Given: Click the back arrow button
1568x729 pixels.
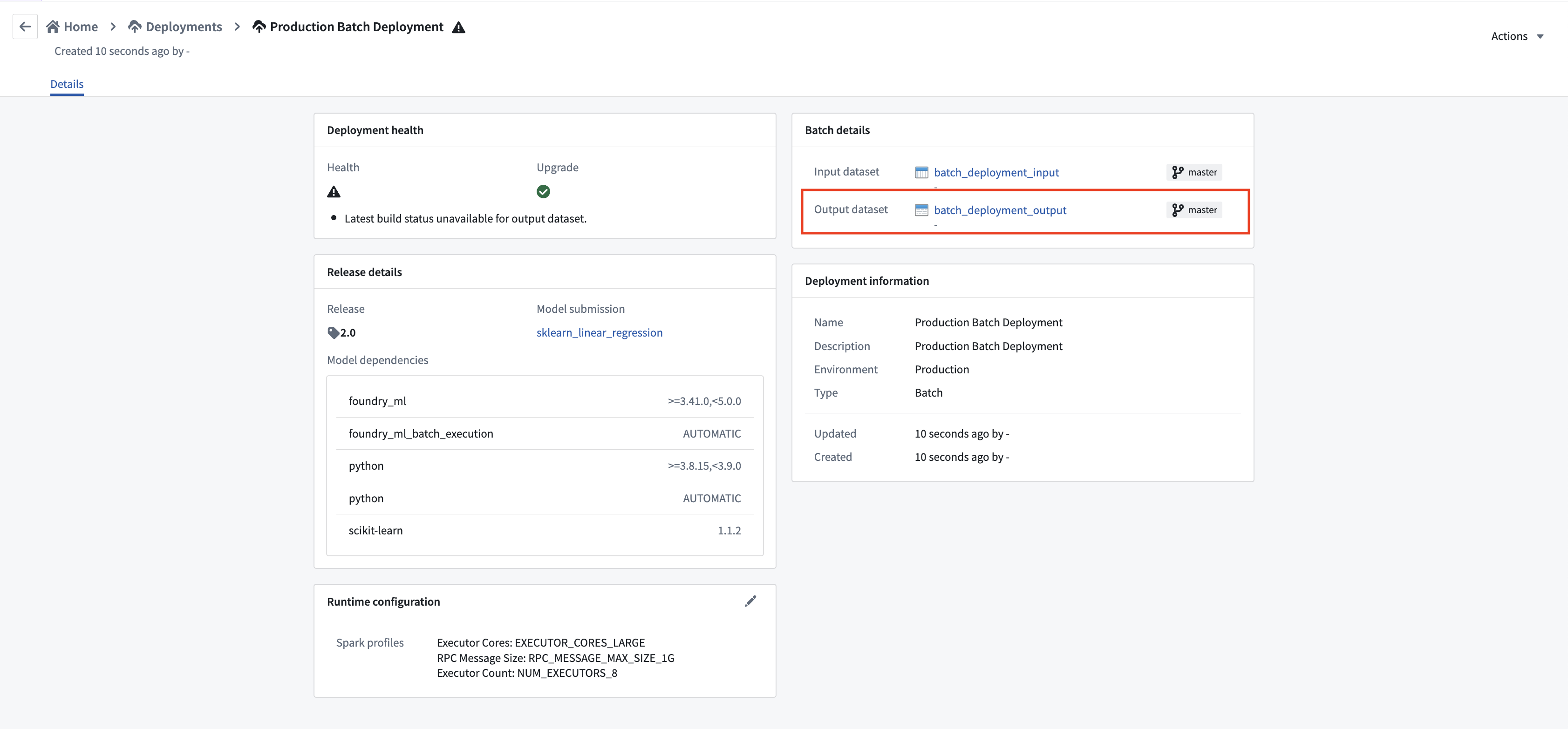Looking at the screenshot, I should pyautogui.click(x=25, y=27).
